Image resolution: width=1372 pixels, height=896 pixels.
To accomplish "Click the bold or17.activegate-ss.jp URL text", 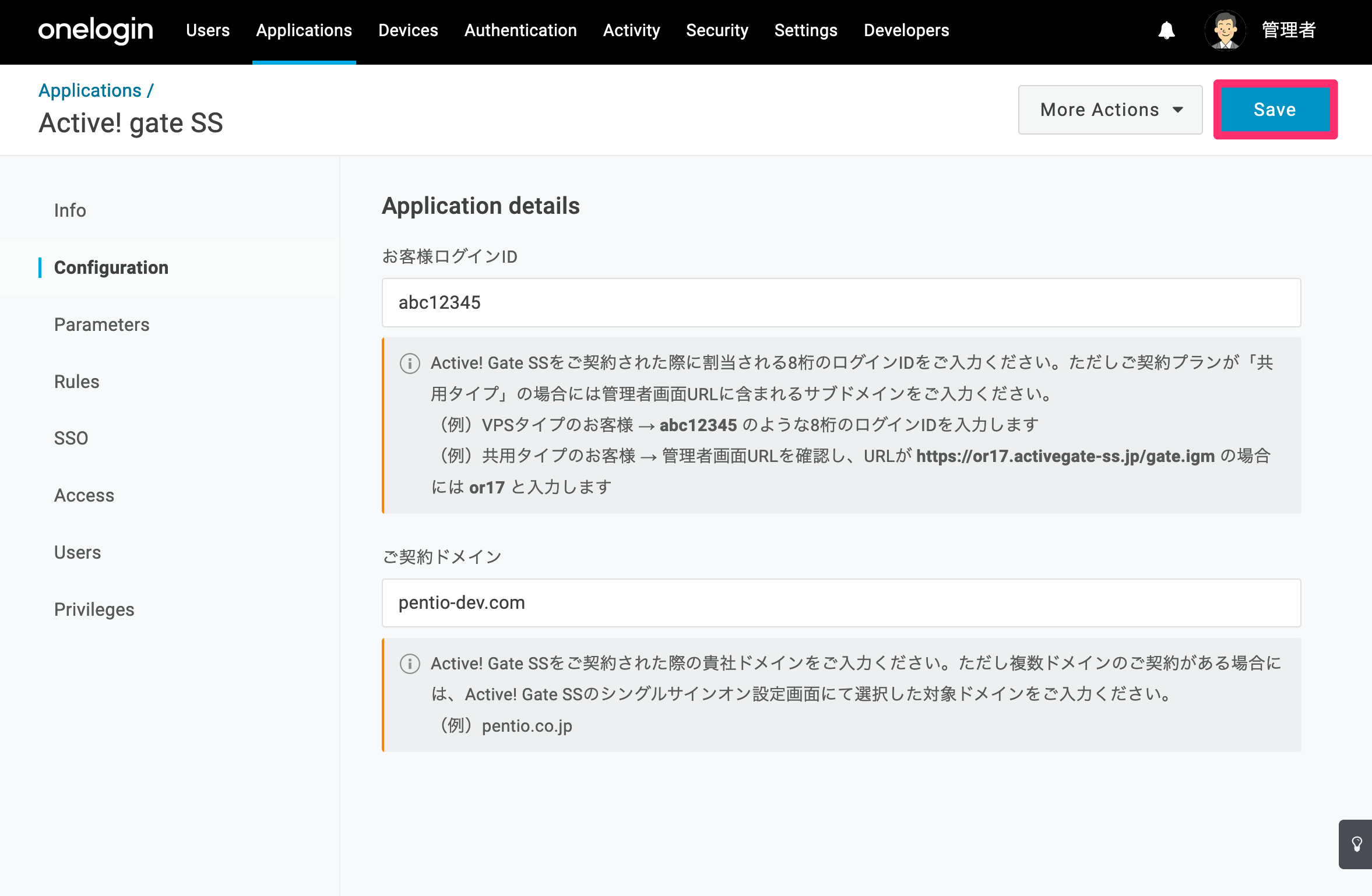I will 1065,456.
